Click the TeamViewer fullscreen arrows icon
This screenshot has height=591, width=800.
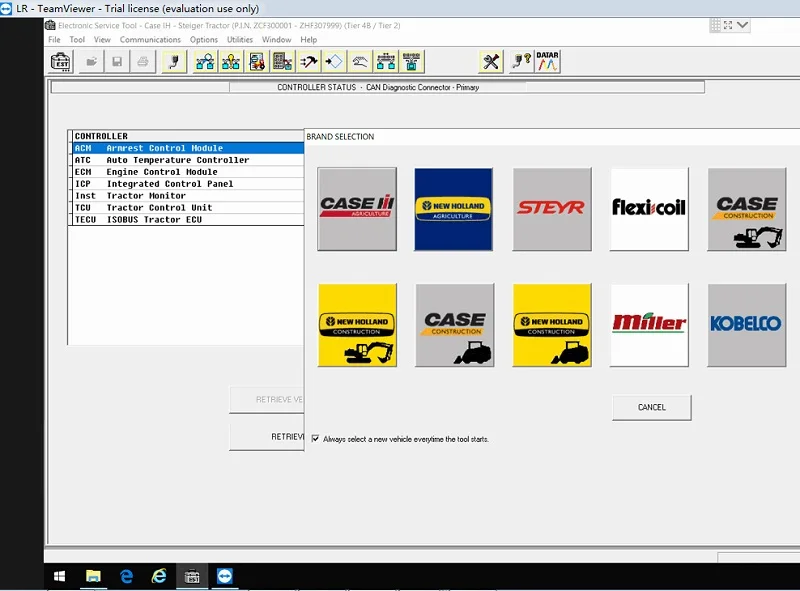(x=728, y=25)
